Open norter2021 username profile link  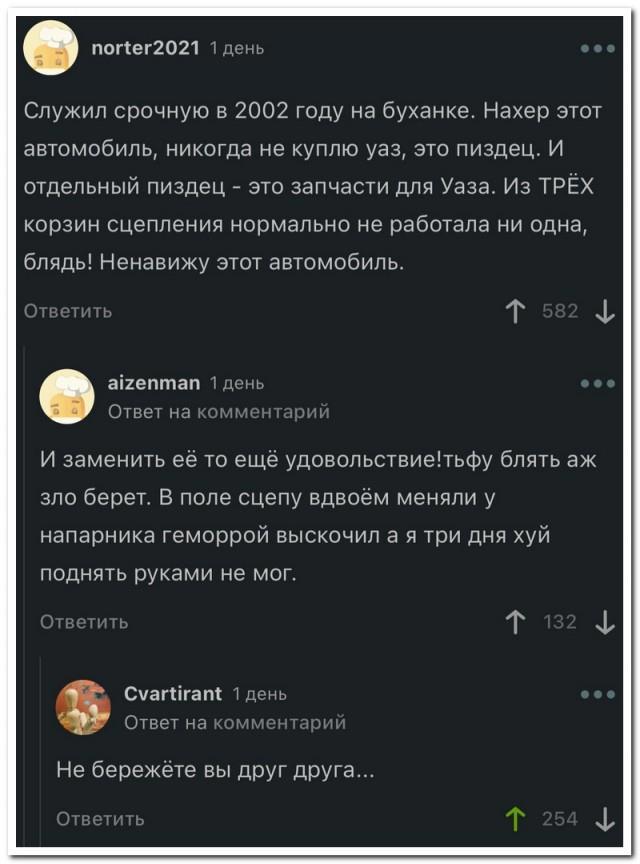click(146, 47)
